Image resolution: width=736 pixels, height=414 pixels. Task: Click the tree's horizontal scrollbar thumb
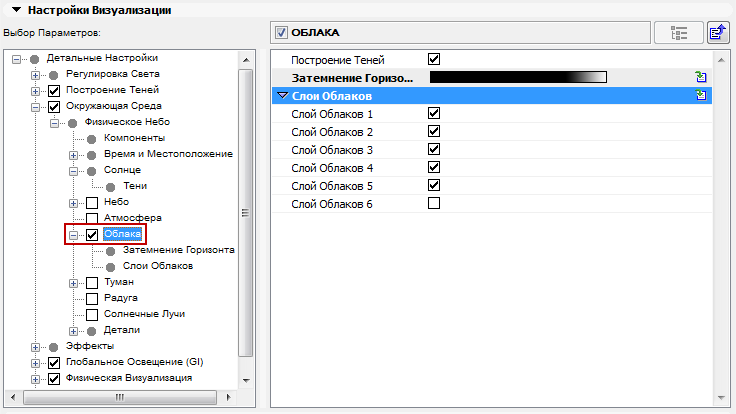(x=118, y=397)
